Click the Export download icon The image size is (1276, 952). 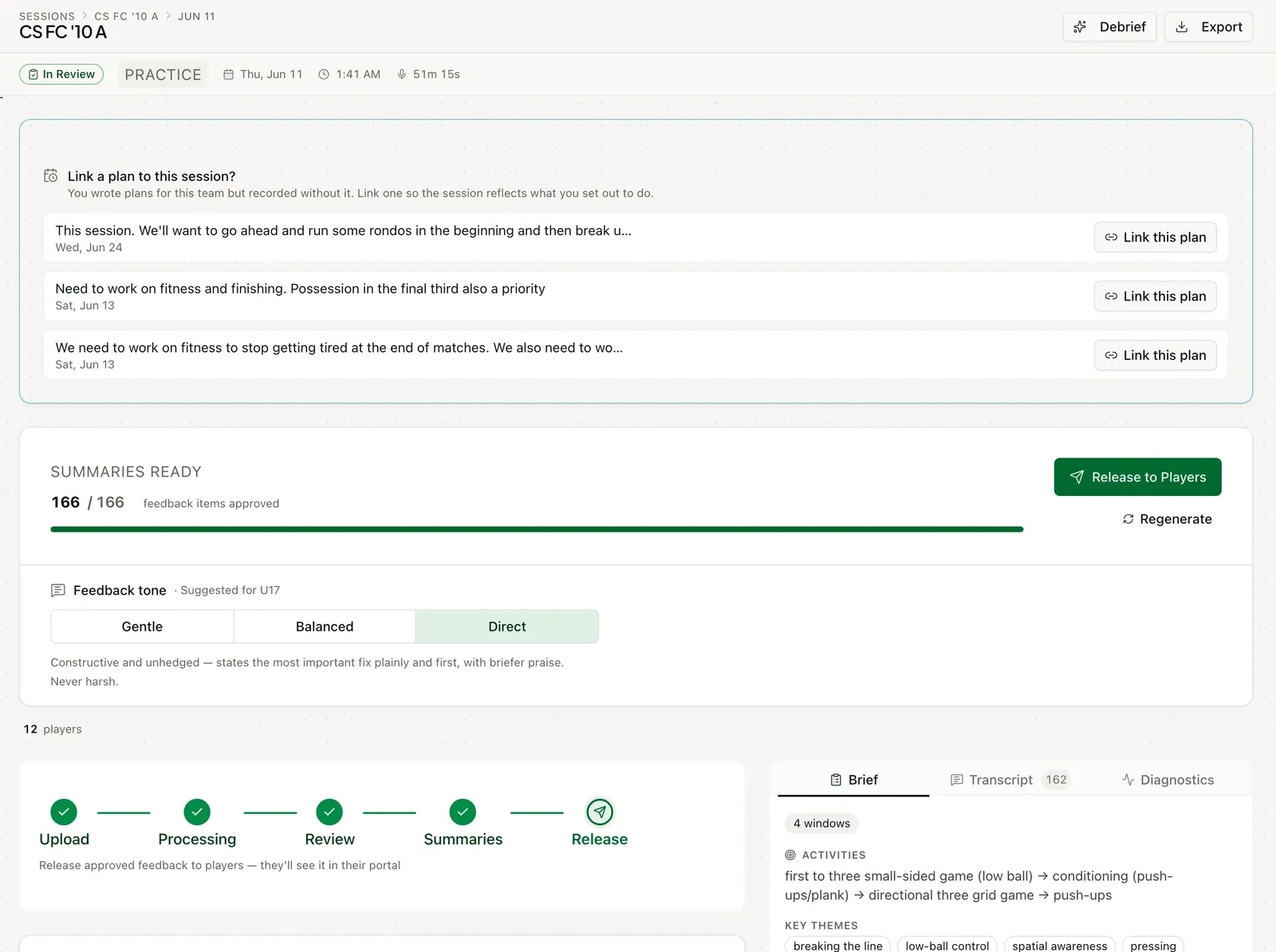tap(1182, 27)
